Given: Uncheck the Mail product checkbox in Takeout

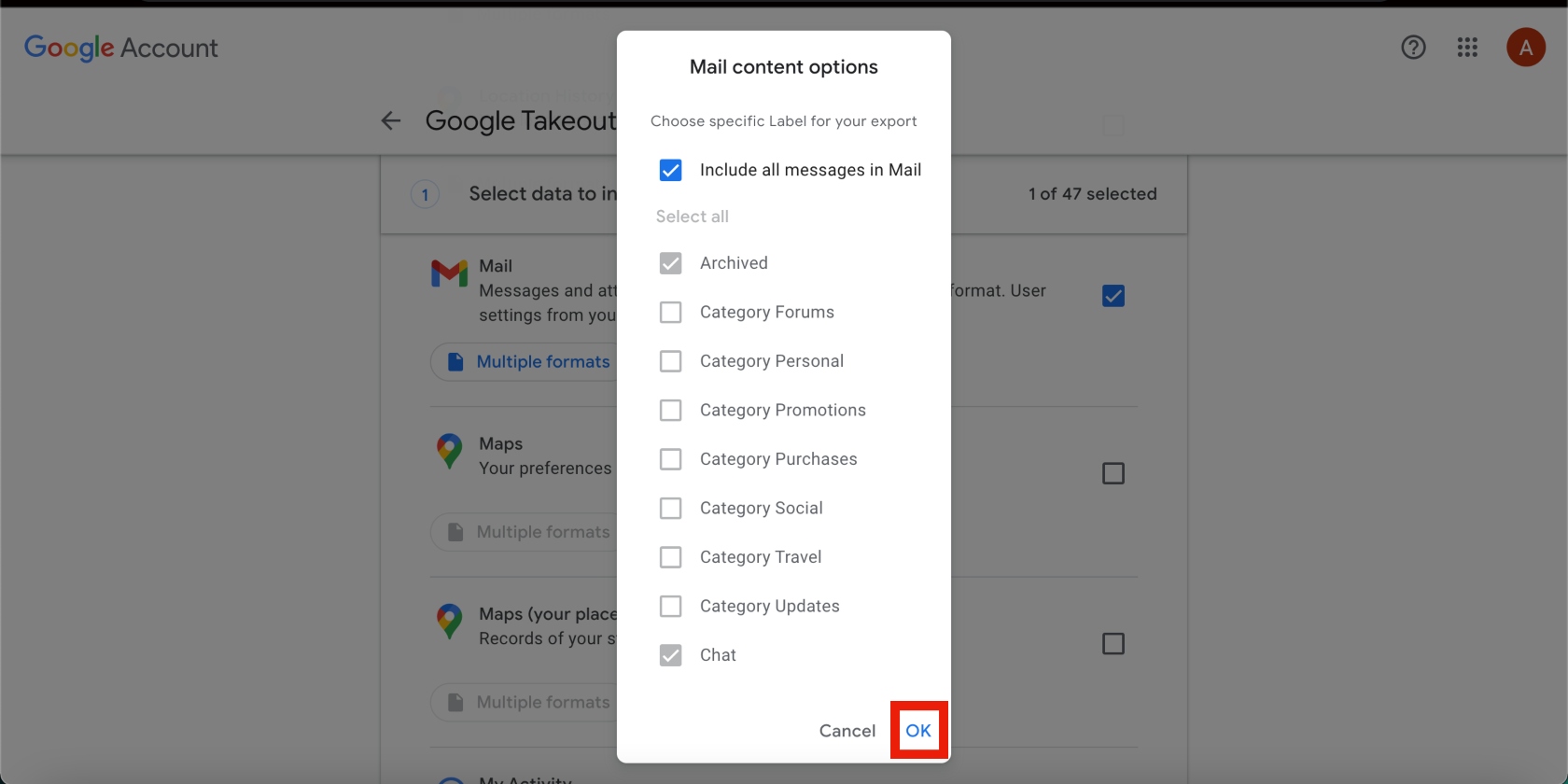Looking at the screenshot, I should point(1113,296).
